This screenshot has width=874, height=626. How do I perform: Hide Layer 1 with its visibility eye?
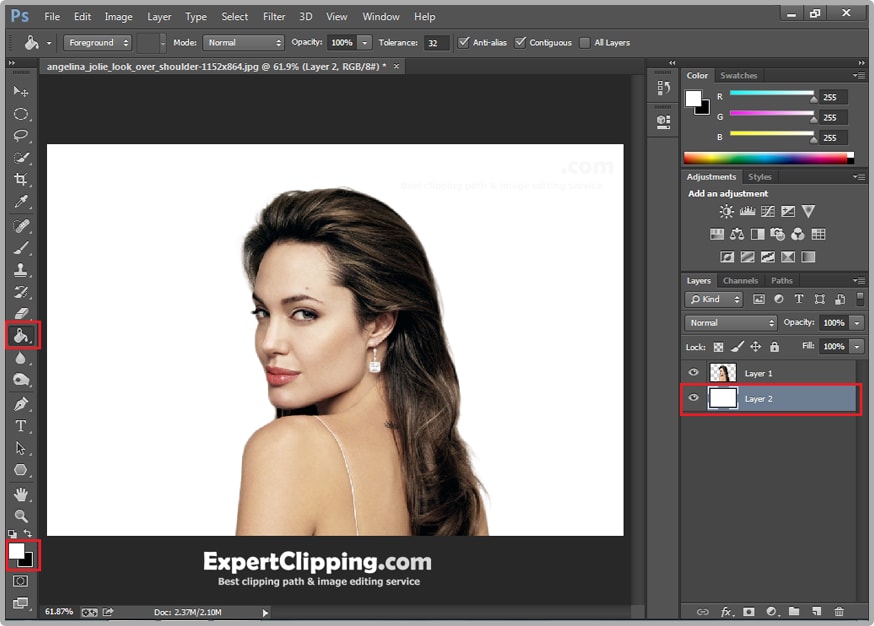point(693,373)
